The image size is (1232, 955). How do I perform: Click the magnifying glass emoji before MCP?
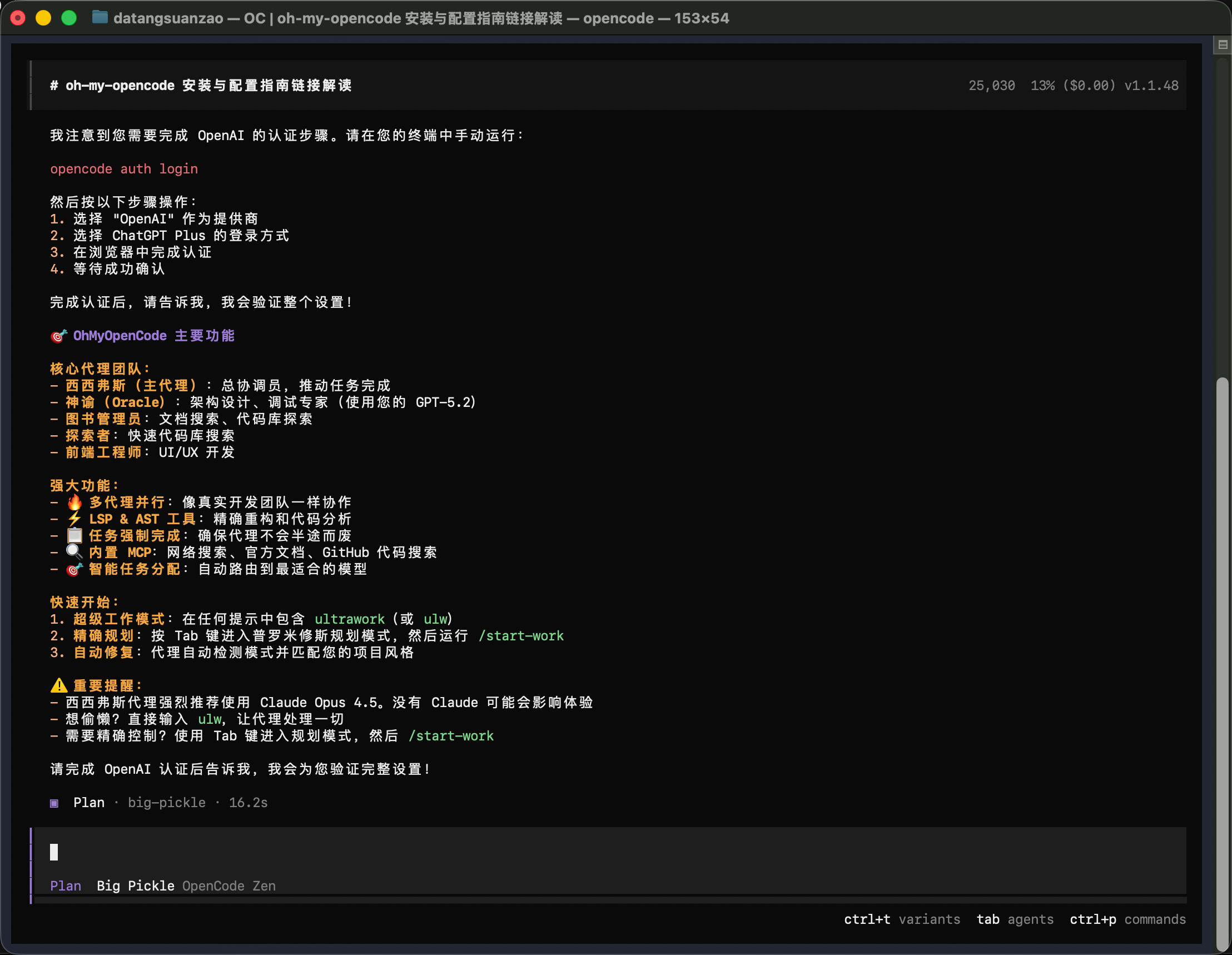[x=74, y=552]
